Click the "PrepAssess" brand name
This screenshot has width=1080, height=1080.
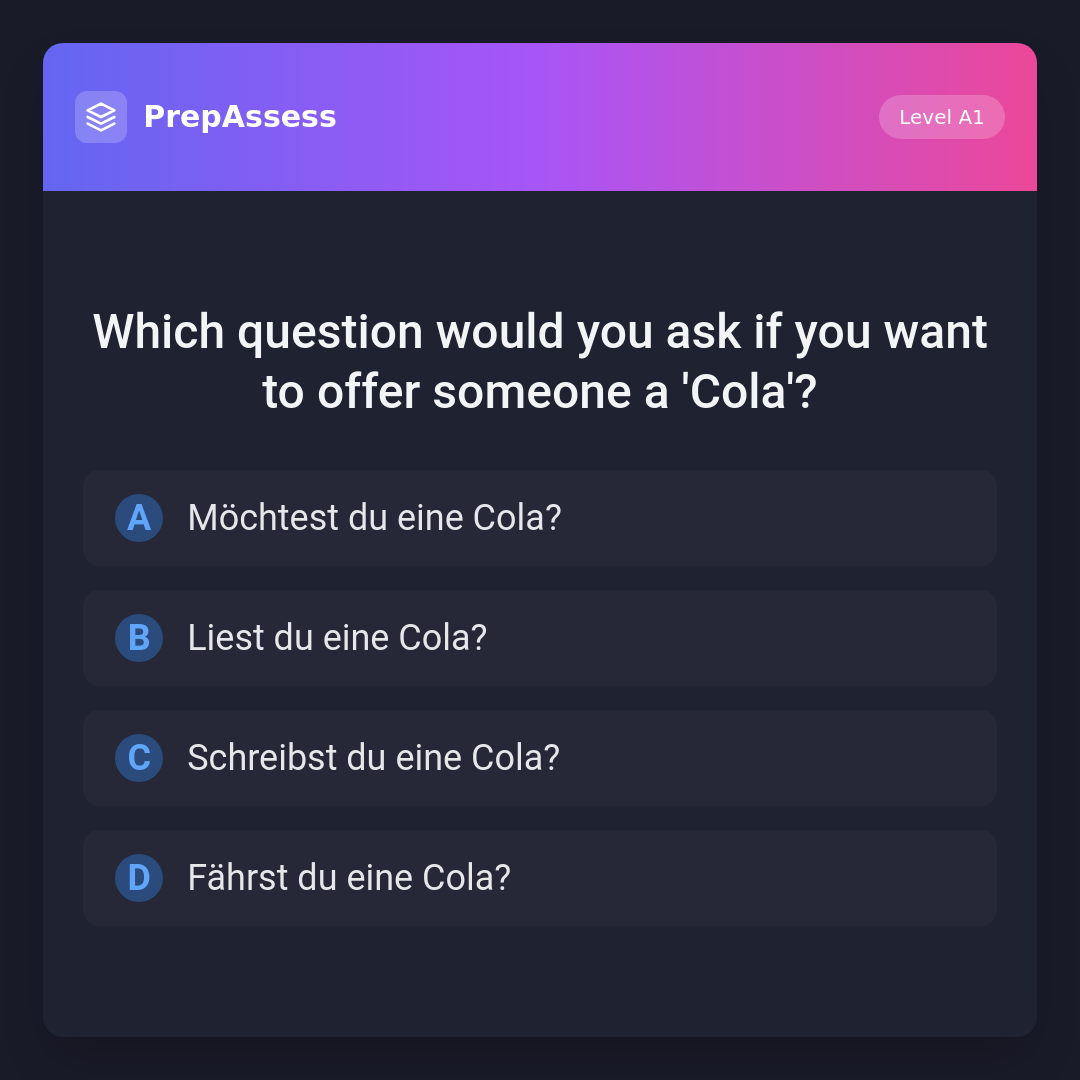tap(240, 117)
